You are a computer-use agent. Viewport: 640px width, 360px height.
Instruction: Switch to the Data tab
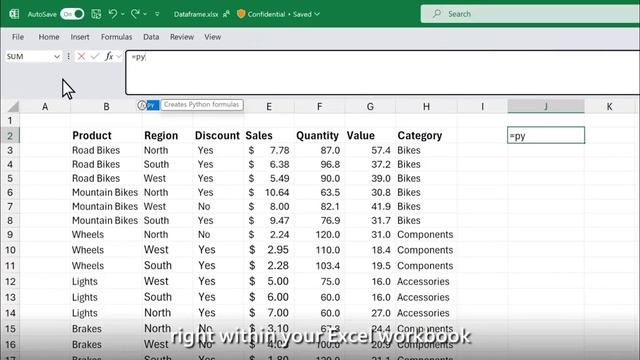point(151,37)
